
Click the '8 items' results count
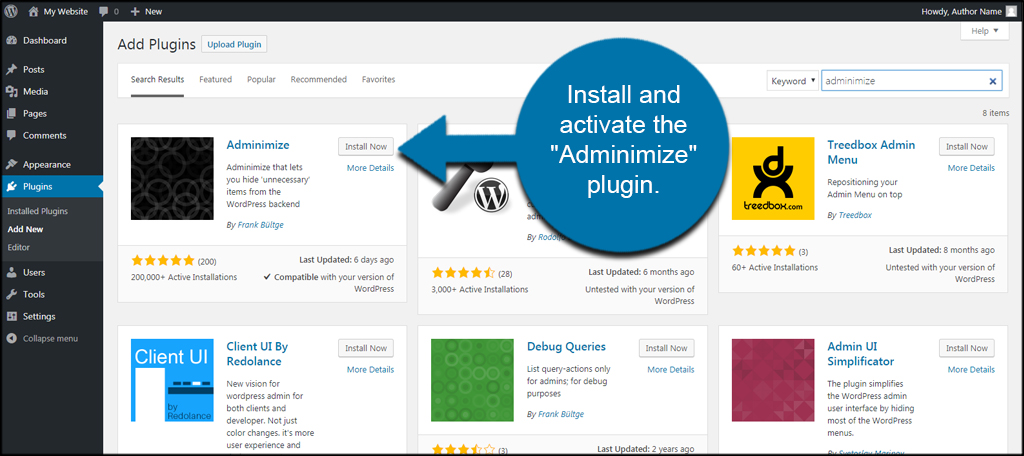[996, 113]
